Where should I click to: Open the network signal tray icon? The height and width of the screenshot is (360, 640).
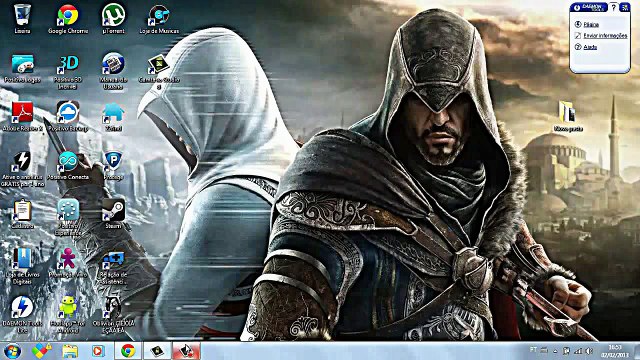pos(578,351)
